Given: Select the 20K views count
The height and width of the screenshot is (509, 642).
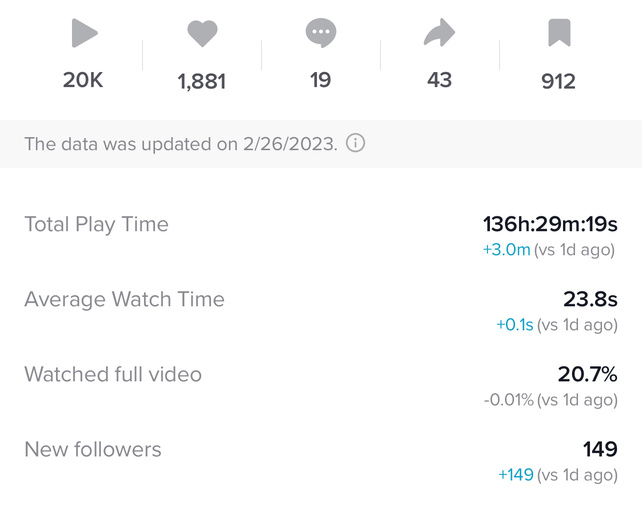Looking at the screenshot, I should tap(83, 80).
